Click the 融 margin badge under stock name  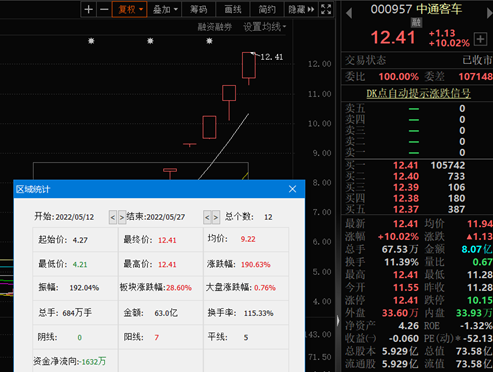[x=416, y=22]
